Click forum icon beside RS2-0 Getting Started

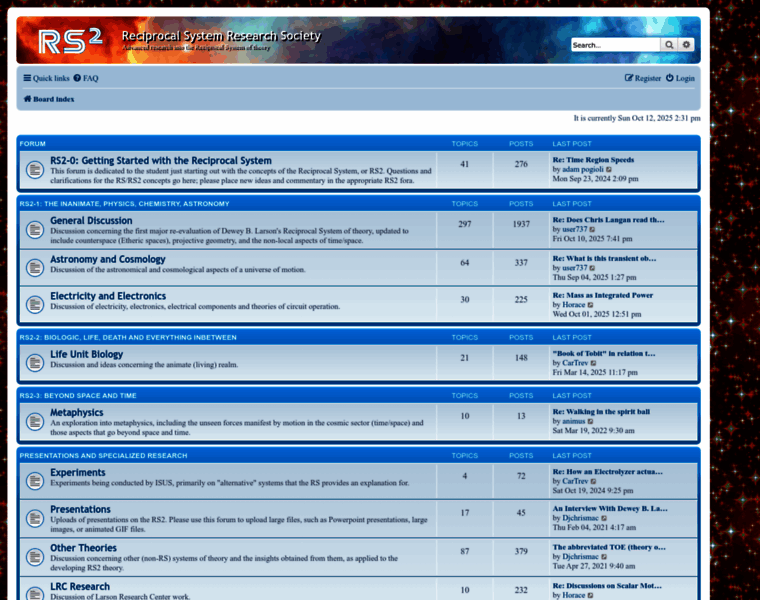tap(35, 170)
